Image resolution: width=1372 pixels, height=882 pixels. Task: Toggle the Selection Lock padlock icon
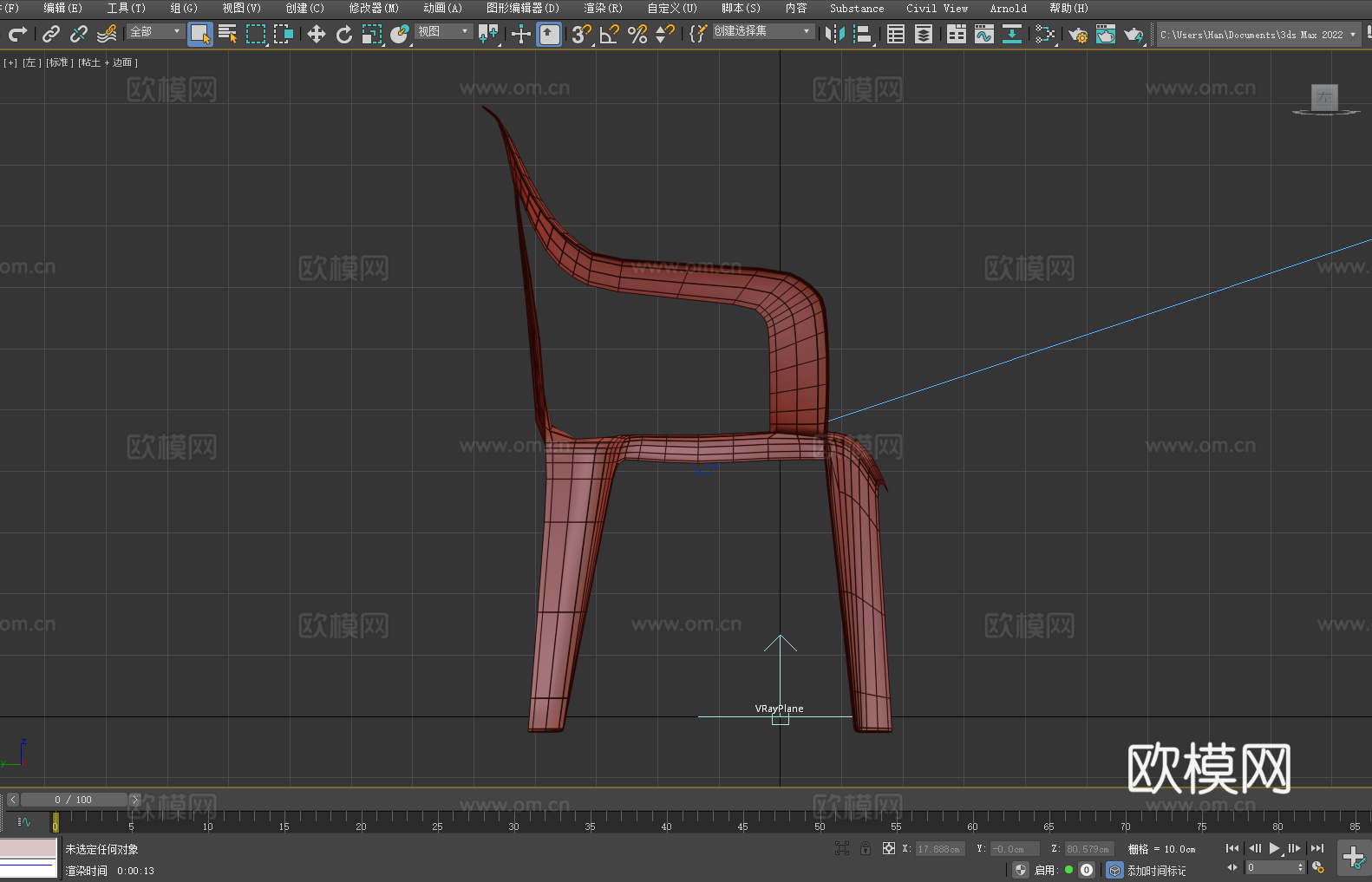click(866, 848)
